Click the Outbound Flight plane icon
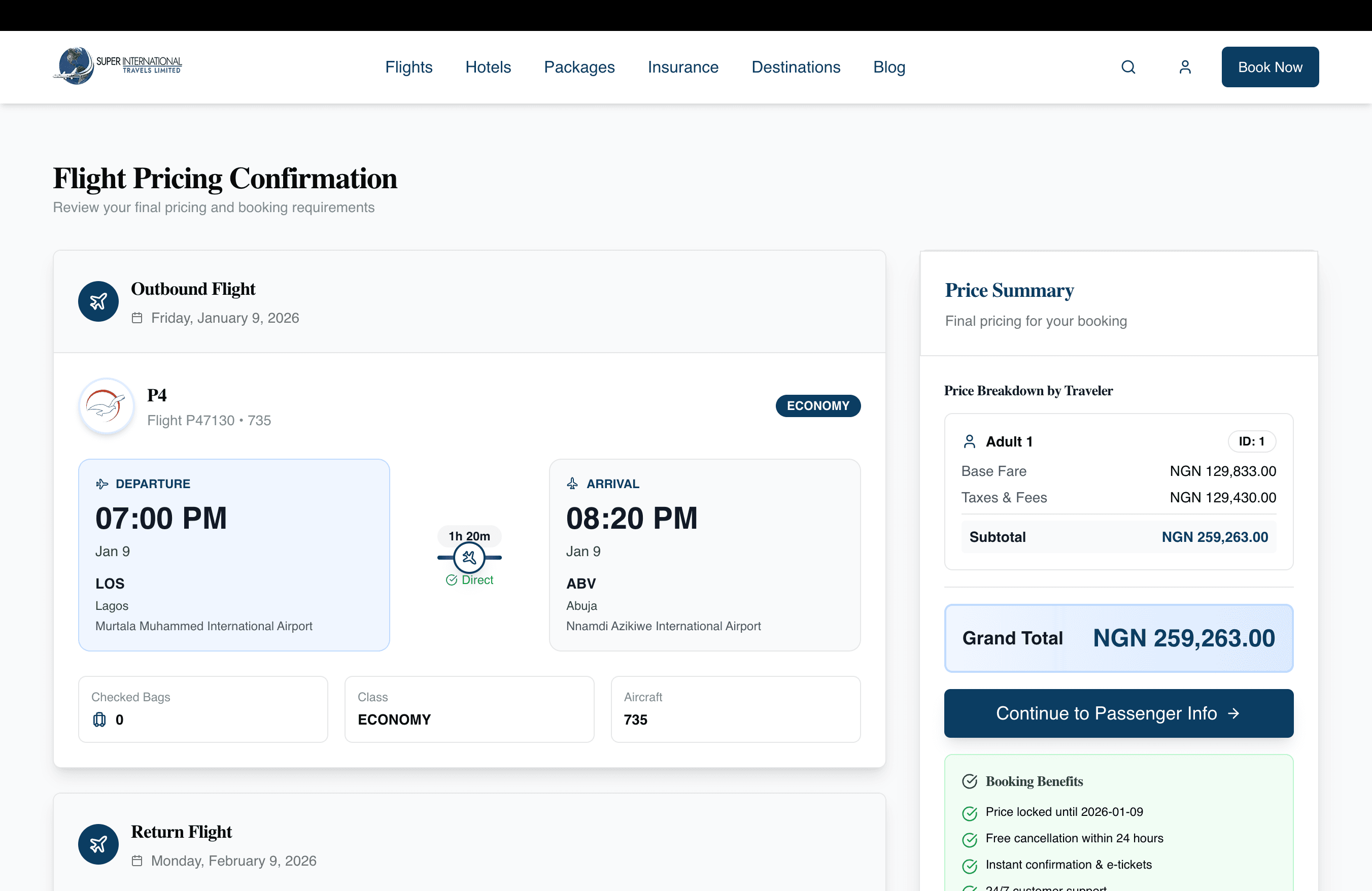 (98, 301)
